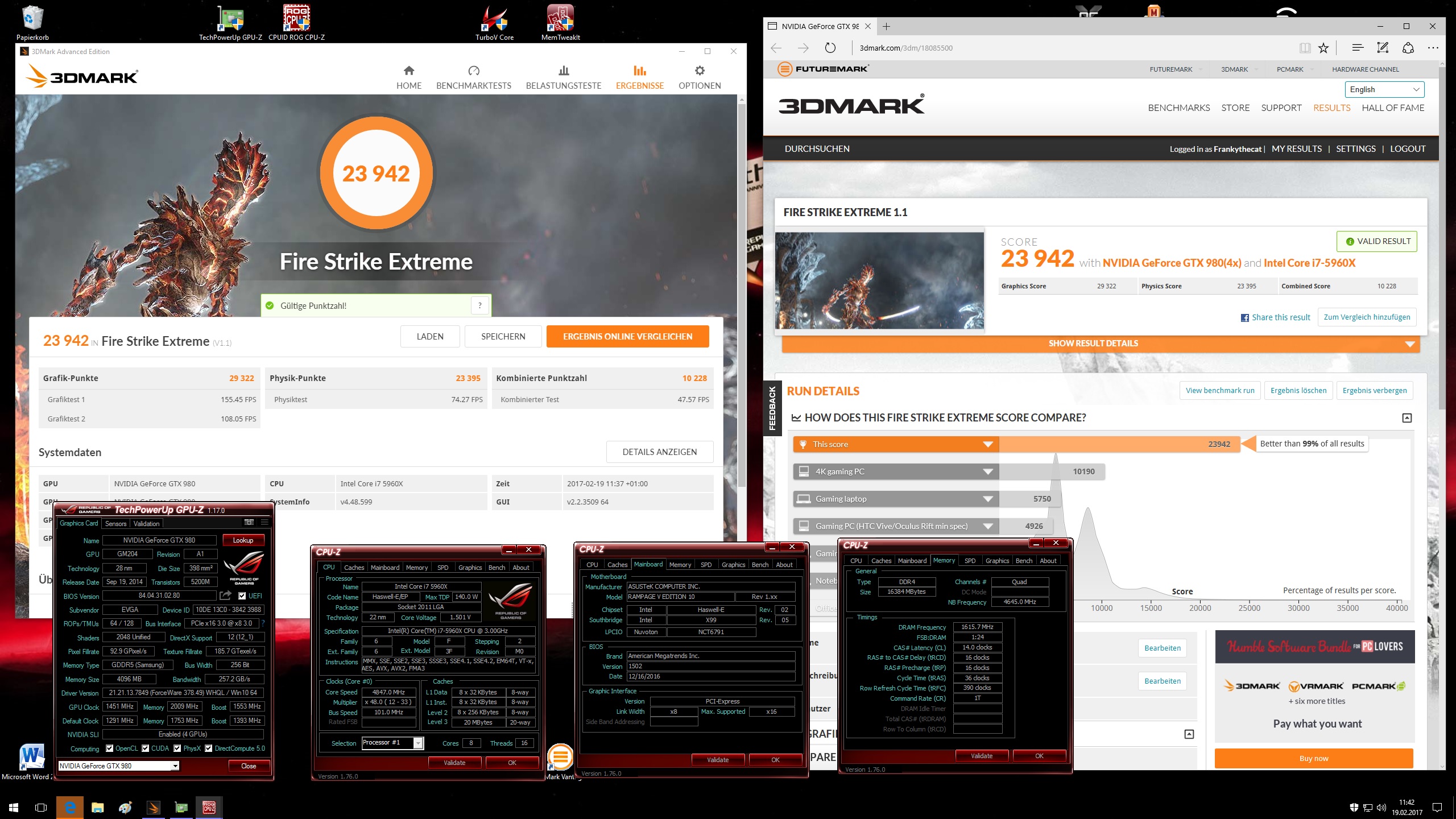Switch to Validation tab in GPU-Z
Image resolution: width=1456 pixels, height=819 pixels.
(x=146, y=524)
